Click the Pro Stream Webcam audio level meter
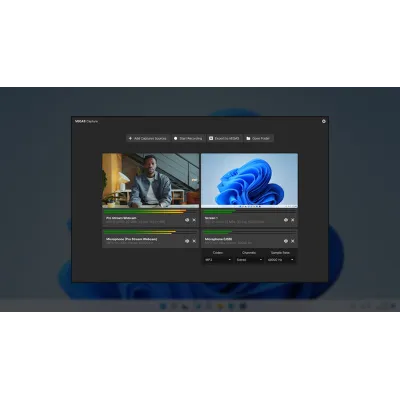Viewport: 400px width, 400px height. click(150, 212)
